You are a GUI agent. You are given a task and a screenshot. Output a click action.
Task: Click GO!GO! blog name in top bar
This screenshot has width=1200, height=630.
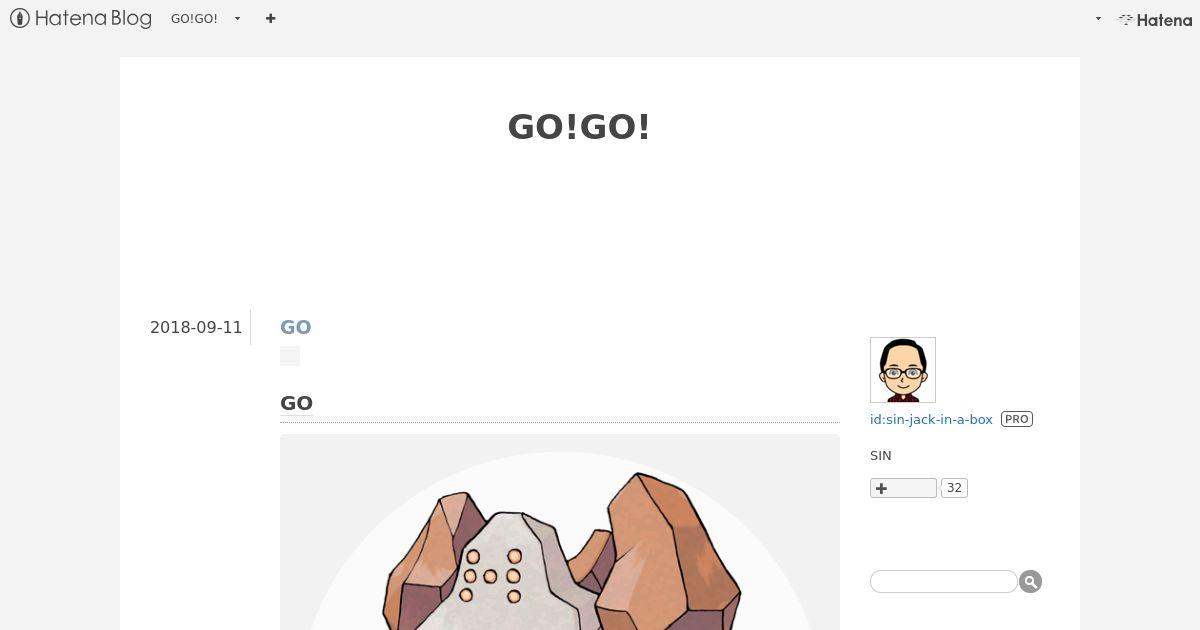pos(194,19)
